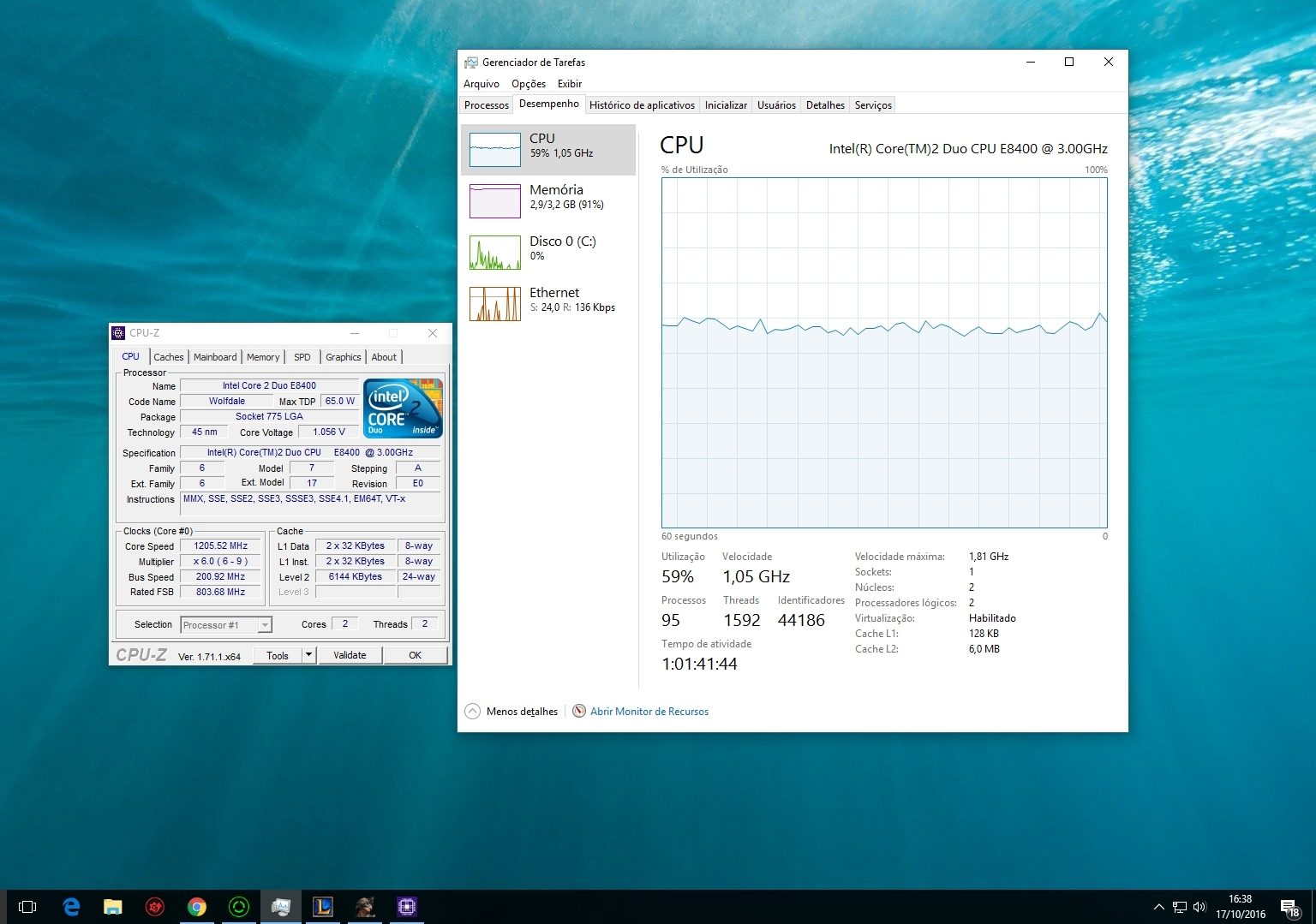Viewport: 1316px width, 924px height.
Task: Open network status tray icon
Action: (x=1180, y=907)
